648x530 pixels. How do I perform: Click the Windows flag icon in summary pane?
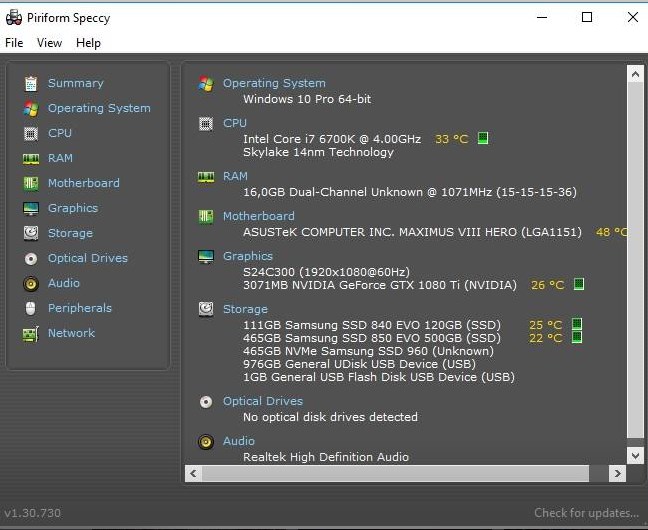coord(206,84)
